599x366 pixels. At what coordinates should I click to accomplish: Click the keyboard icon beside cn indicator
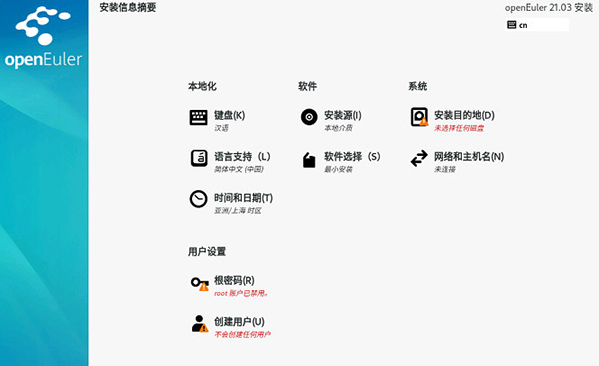pyautogui.click(x=512, y=25)
